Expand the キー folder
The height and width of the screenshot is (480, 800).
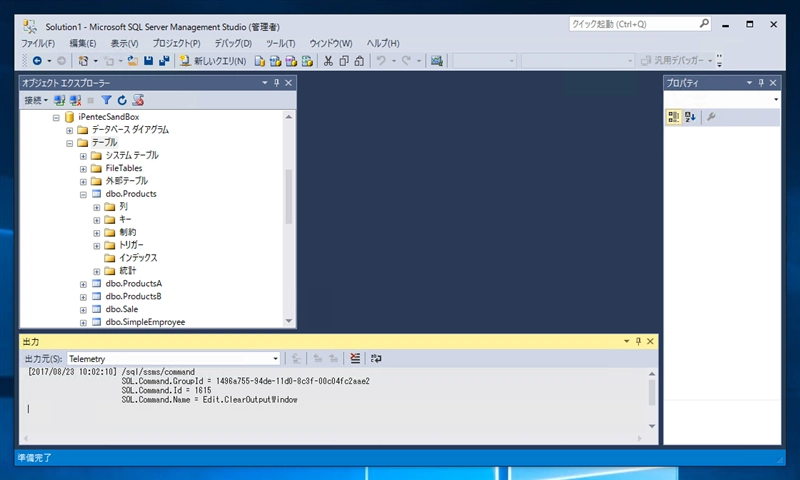tap(96, 220)
